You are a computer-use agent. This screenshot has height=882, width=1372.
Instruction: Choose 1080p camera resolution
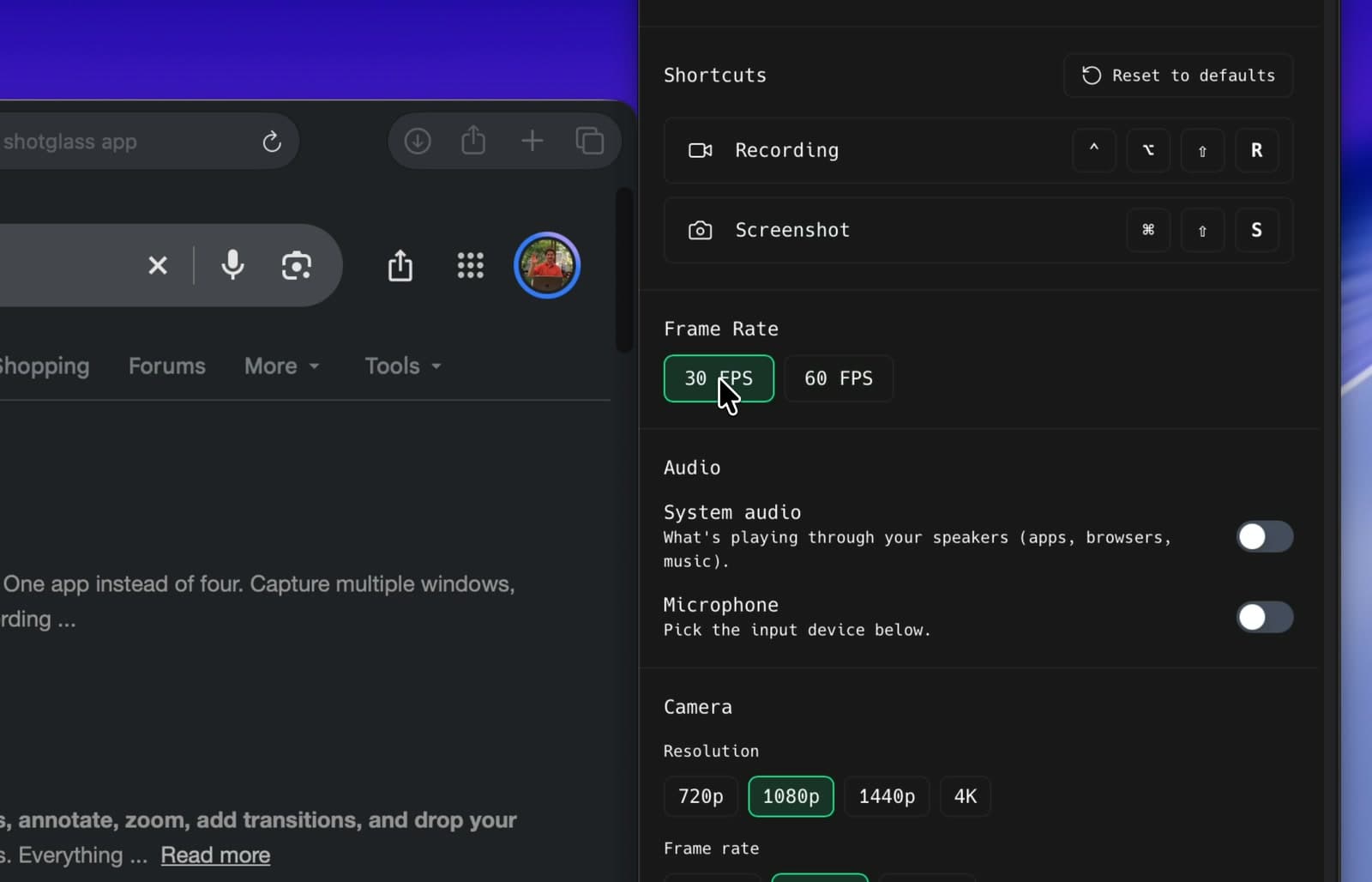point(791,796)
